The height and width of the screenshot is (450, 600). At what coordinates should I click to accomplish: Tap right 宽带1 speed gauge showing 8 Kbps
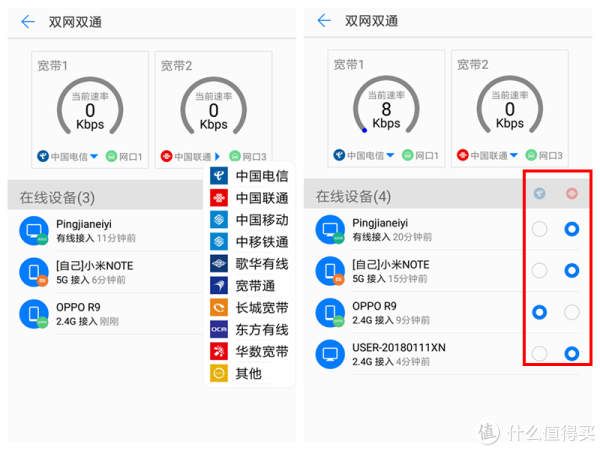[x=386, y=106]
